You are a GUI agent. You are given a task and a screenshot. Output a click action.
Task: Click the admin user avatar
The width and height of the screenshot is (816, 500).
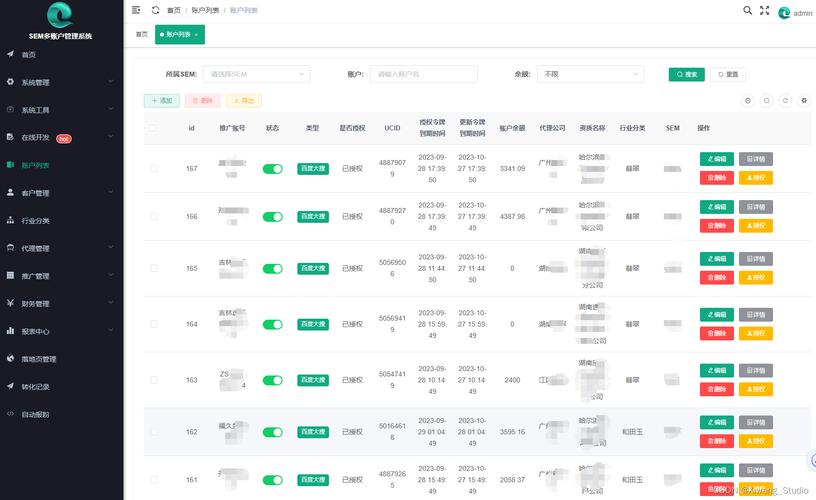pyautogui.click(x=784, y=13)
